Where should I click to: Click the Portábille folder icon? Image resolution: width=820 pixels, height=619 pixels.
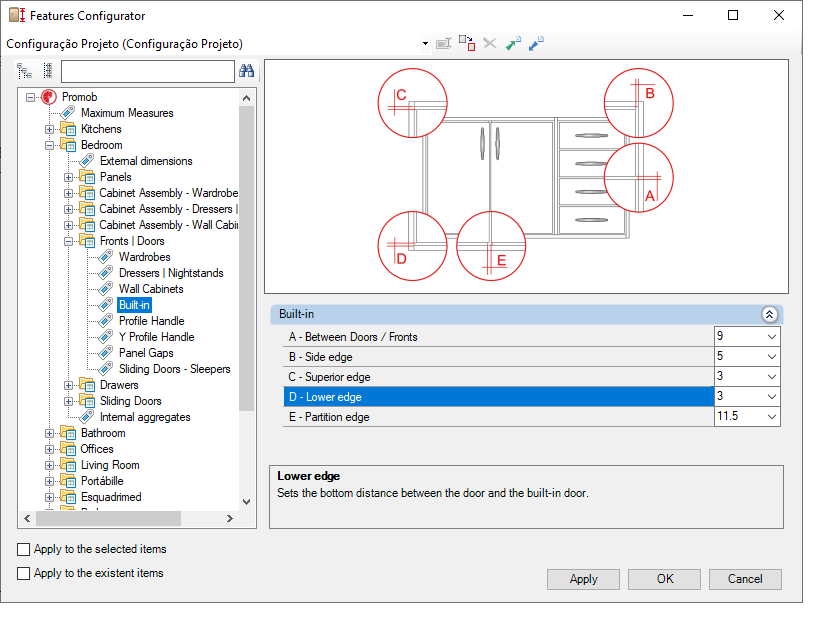pos(68,480)
